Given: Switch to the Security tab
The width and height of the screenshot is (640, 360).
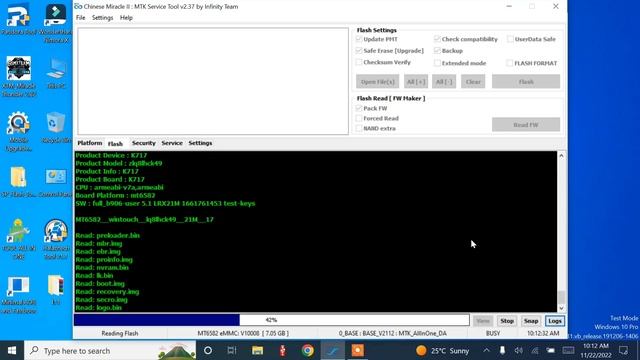Looking at the screenshot, I should click(144, 143).
